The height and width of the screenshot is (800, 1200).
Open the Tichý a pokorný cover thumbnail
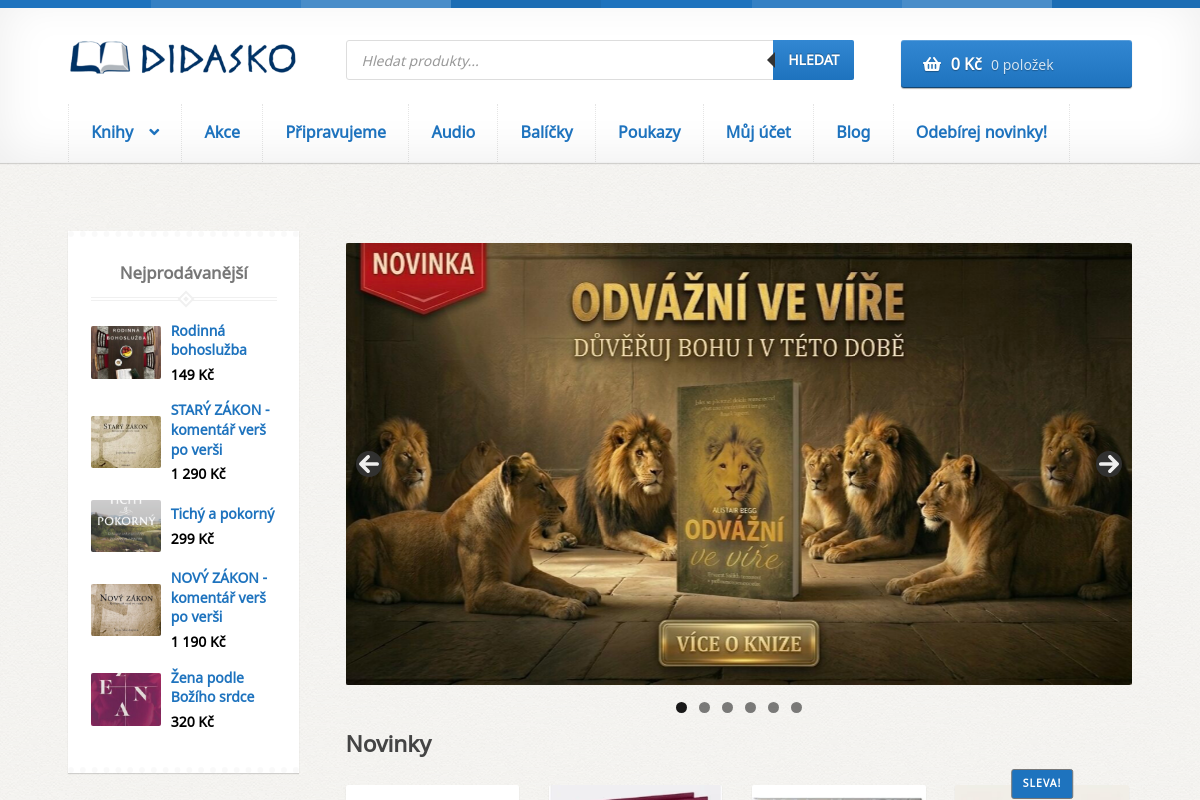126,526
